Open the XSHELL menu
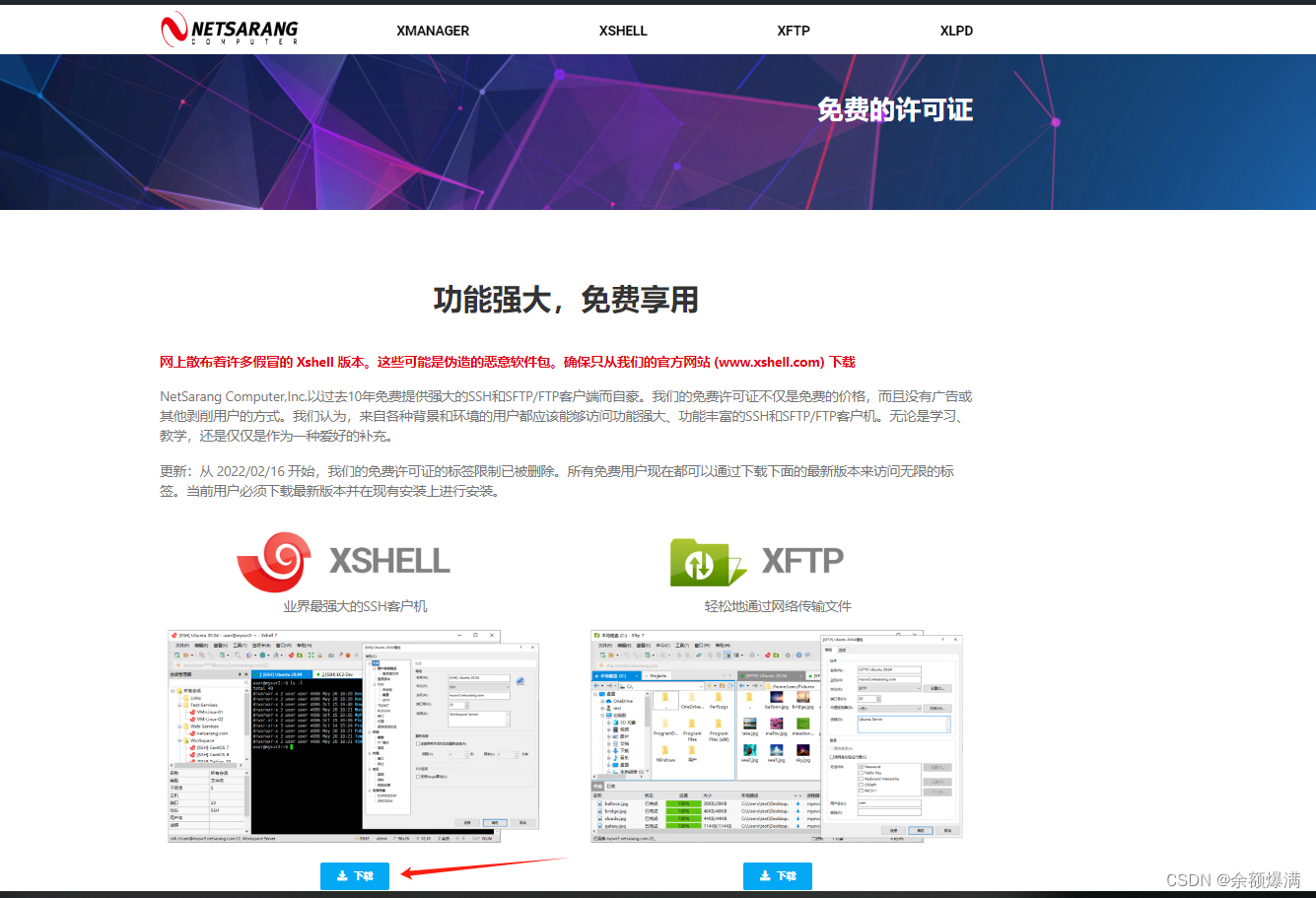This screenshot has width=1316, height=898. click(623, 31)
